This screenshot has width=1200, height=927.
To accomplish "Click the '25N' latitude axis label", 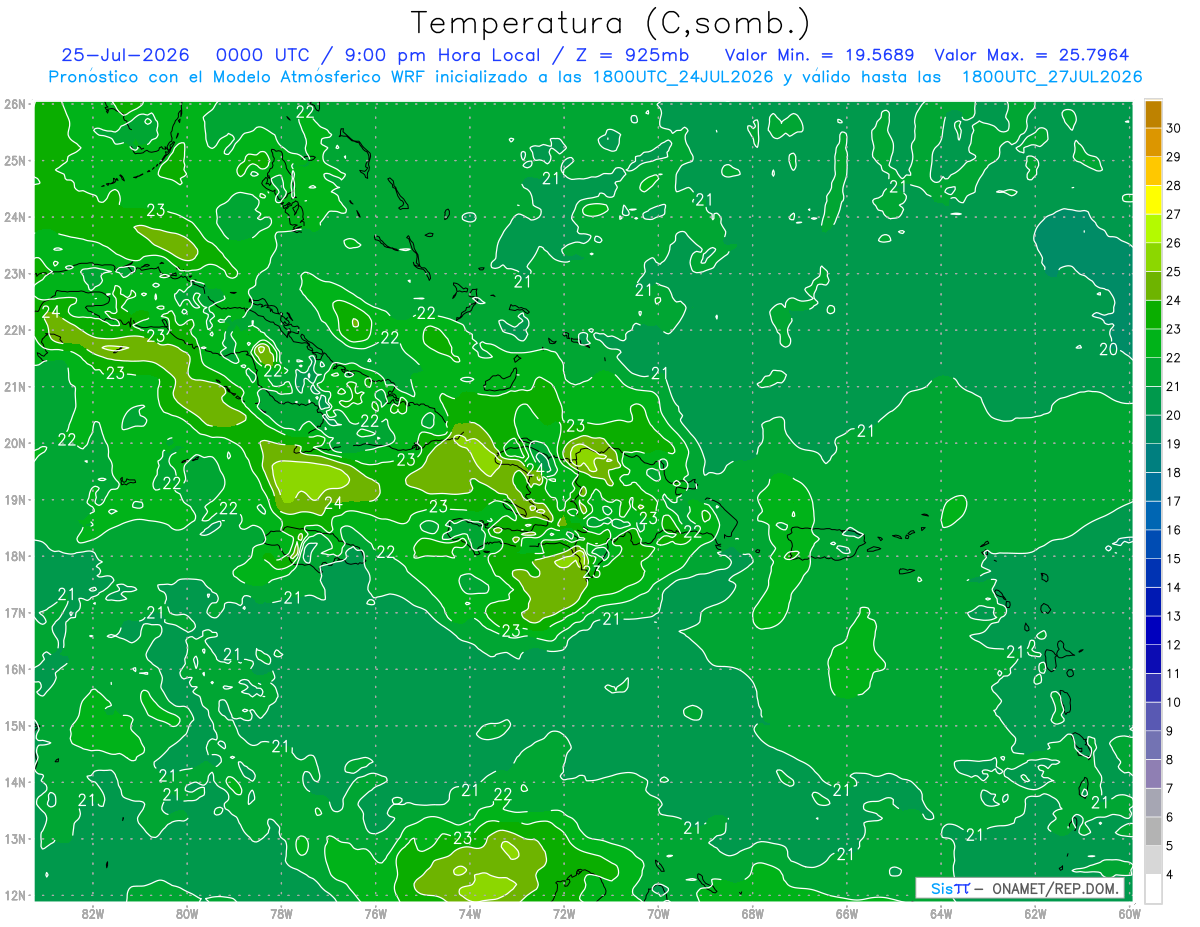I will pos(14,160).
